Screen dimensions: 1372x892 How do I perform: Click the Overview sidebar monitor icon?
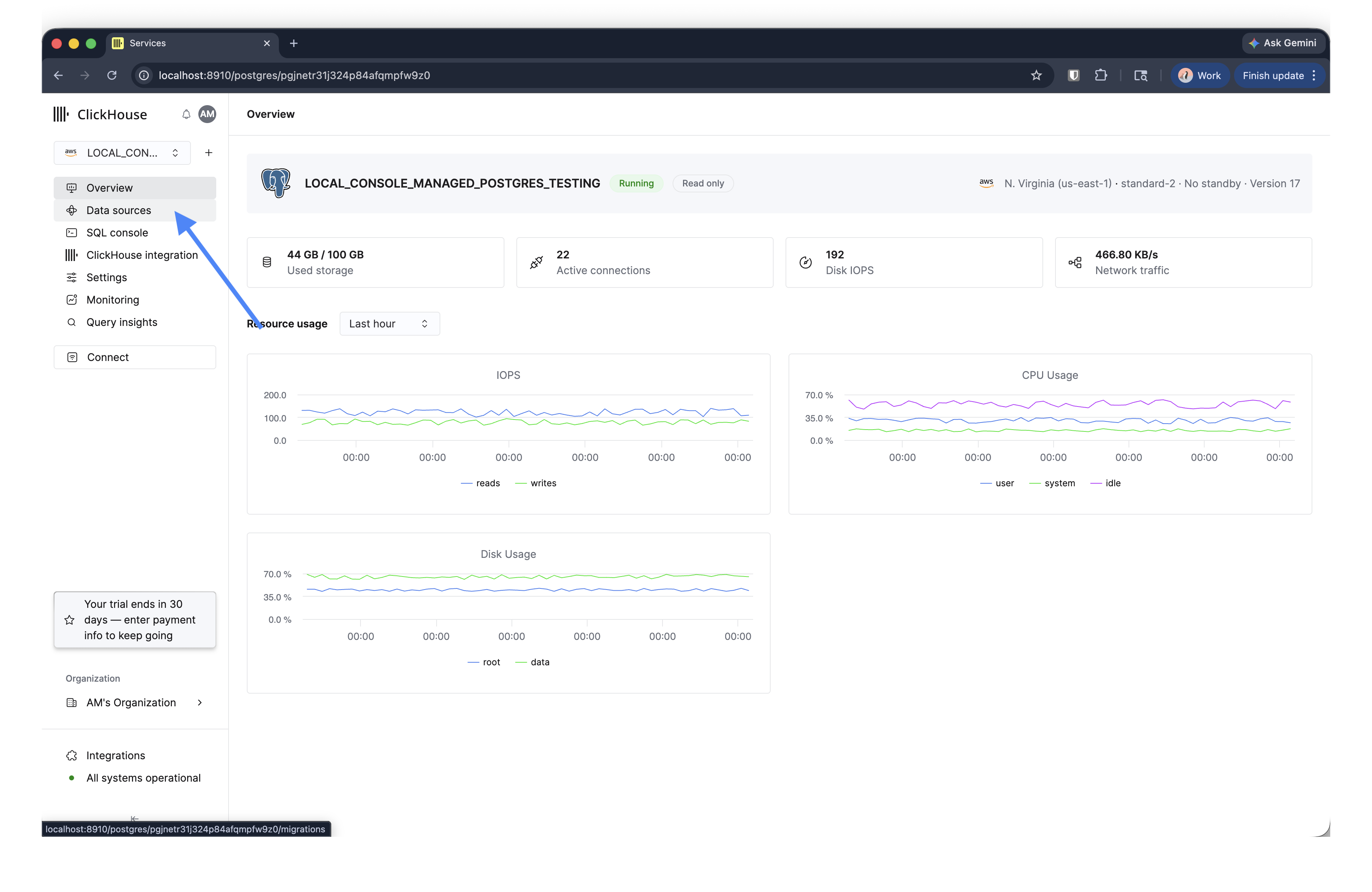click(x=72, y=188)
